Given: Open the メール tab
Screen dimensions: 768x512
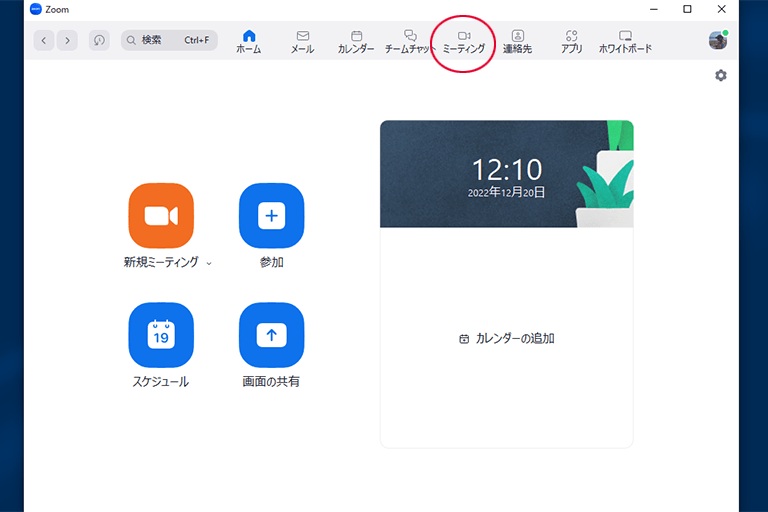Looking at the screenshot, I should tap(303, 41).
